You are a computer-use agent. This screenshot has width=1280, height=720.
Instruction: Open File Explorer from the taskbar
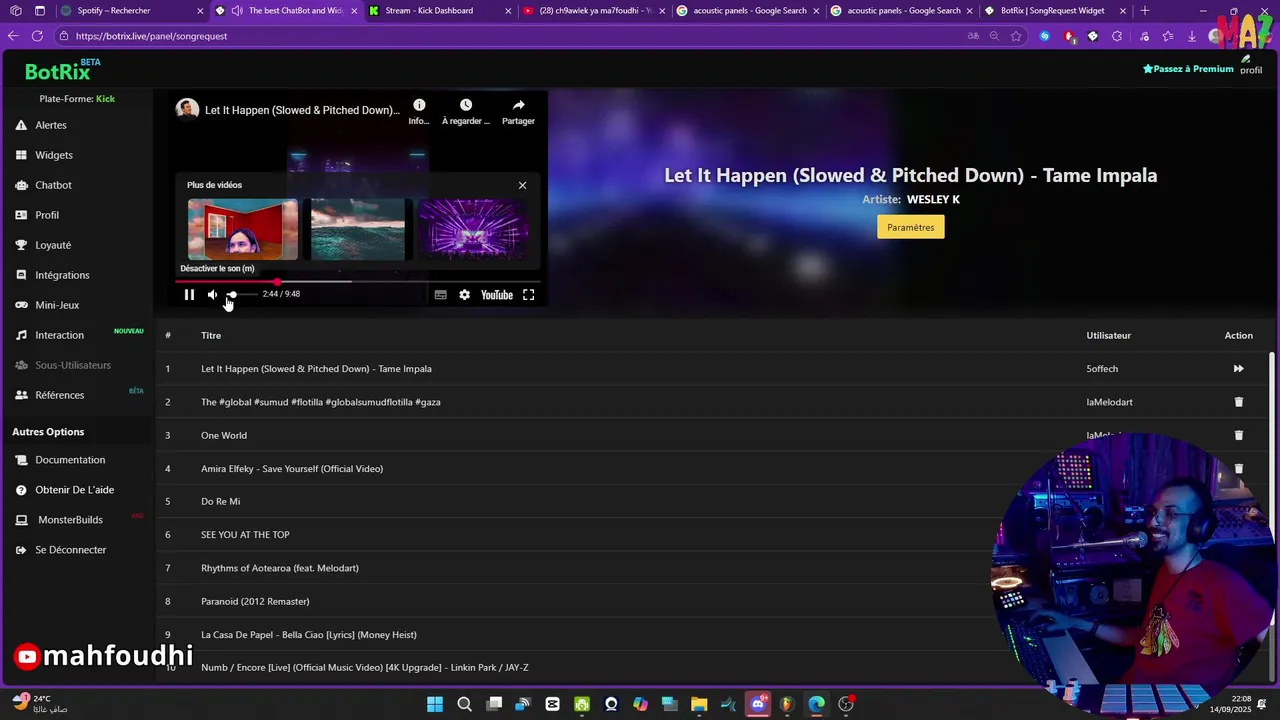[699, 704]
